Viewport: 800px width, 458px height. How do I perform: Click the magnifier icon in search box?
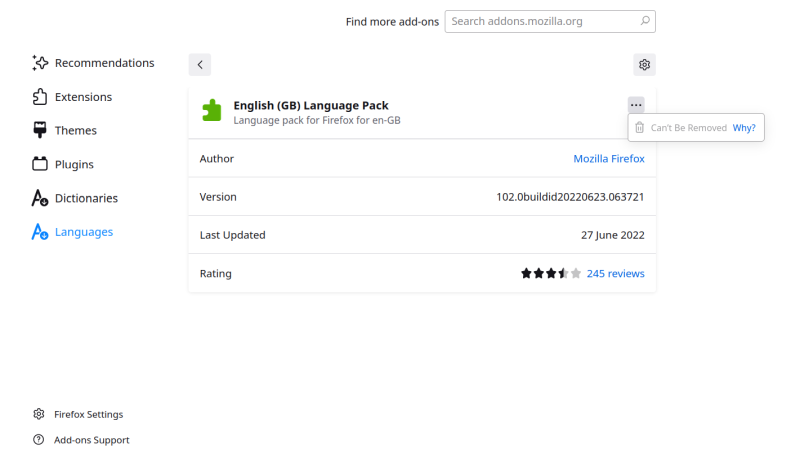645,21
